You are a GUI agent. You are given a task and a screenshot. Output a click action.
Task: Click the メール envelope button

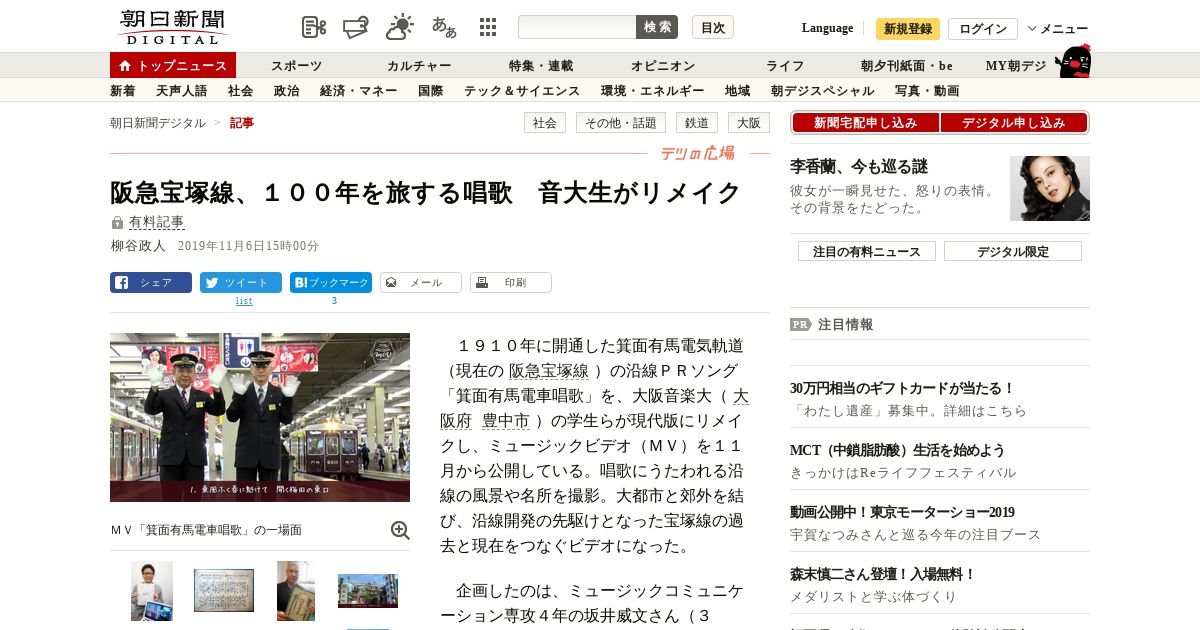tap(421, 283)
